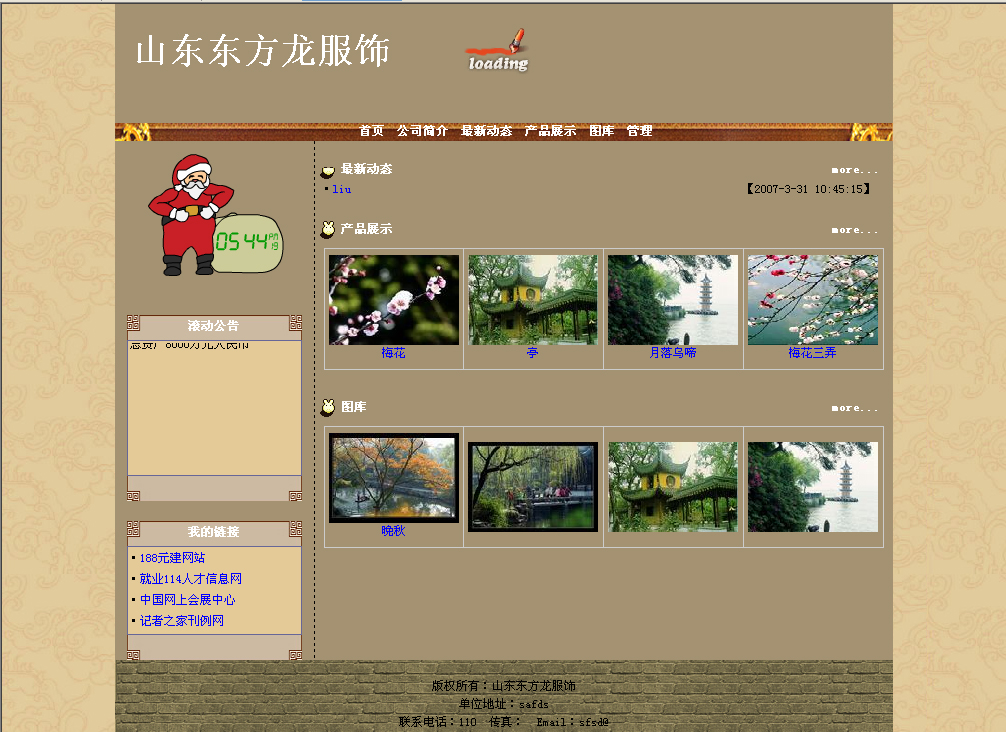Click 'more...' next to 最新动态
The height and width of the screenshot is (732, 1006).
click(854, 170)
